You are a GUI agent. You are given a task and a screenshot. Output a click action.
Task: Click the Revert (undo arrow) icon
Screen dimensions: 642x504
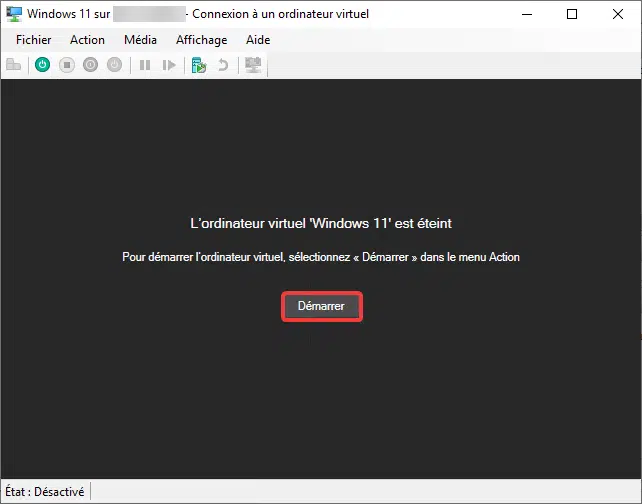[x=223, y=65]
